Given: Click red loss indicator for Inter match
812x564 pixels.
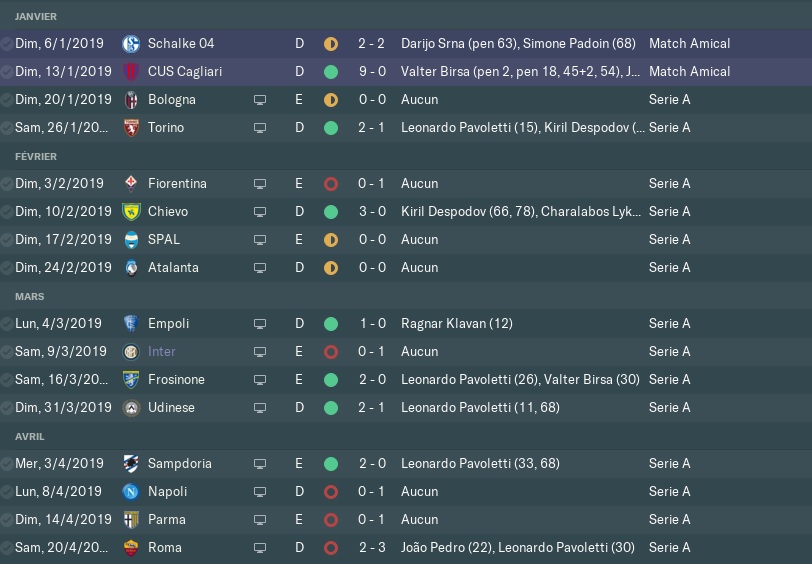Looking at the screenshot, I should click(331, 352).
